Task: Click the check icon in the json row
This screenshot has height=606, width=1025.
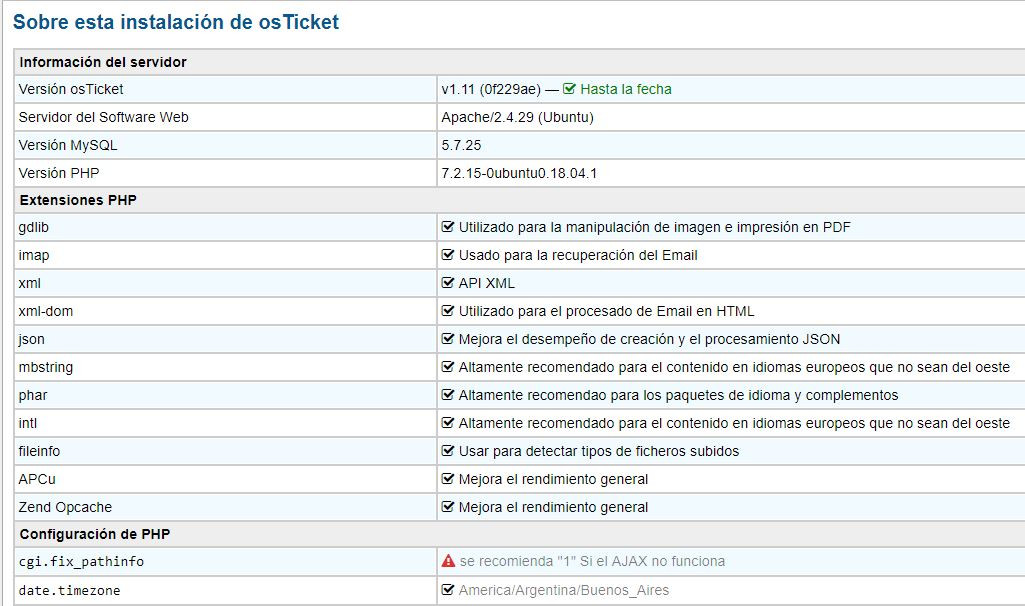Action: coord(448,339)
